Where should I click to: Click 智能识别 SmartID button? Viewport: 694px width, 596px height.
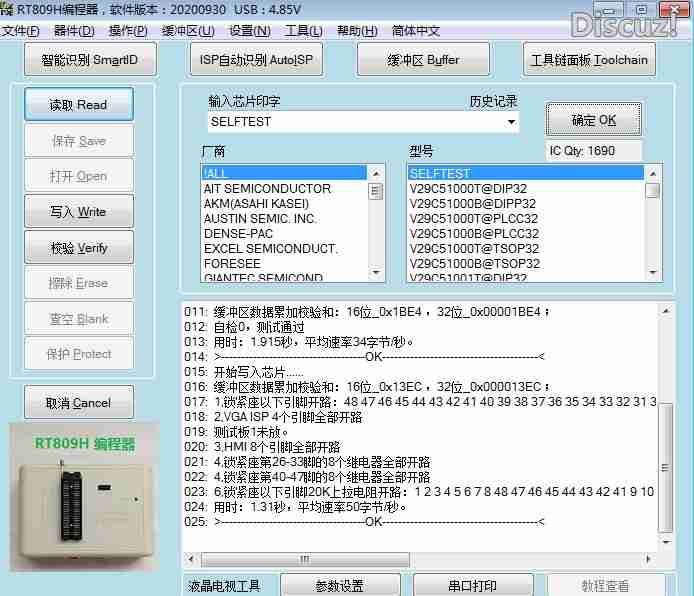coord(89,60)
